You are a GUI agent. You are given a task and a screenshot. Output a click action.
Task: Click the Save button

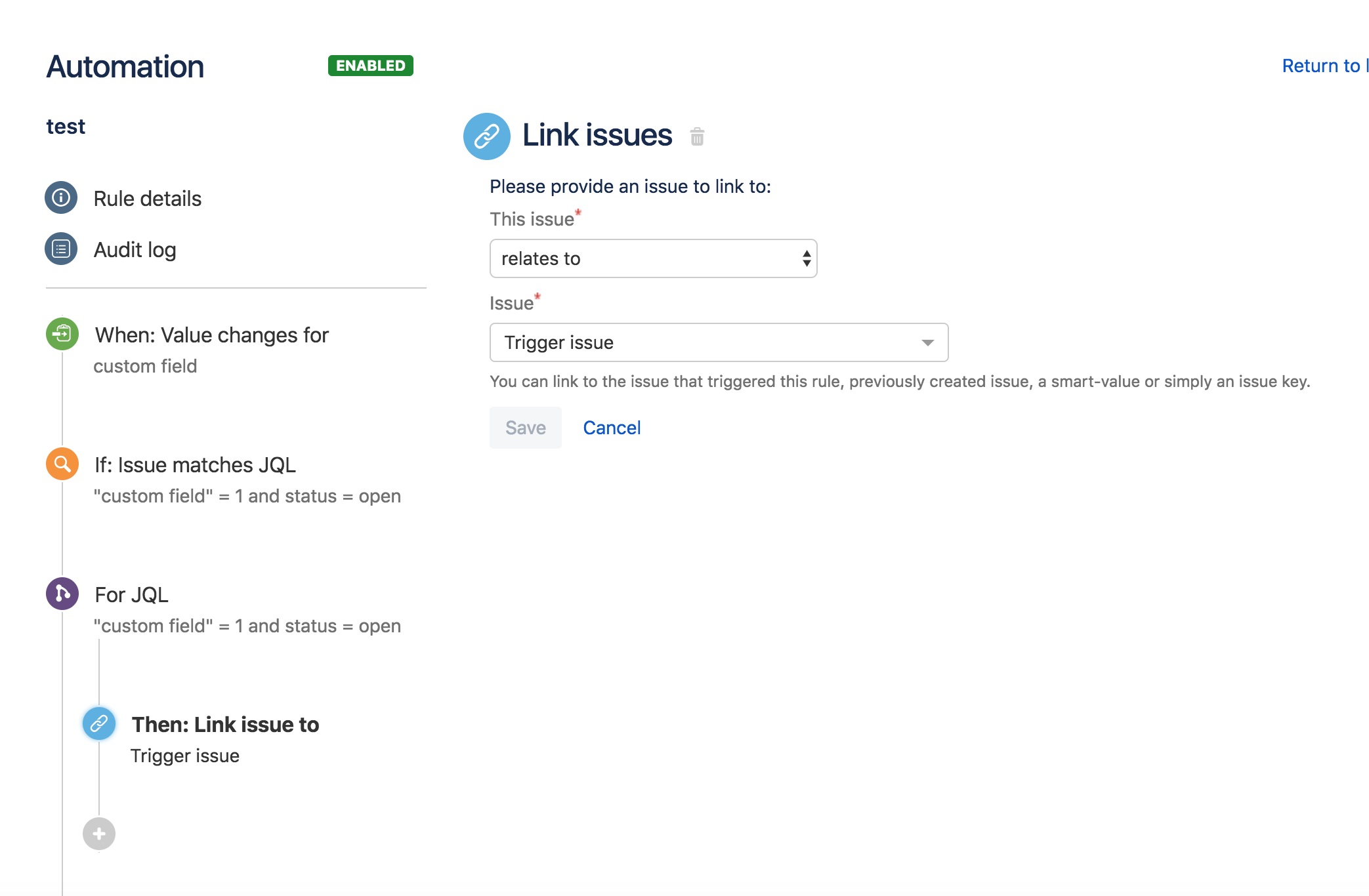click(x=525, y=427)
